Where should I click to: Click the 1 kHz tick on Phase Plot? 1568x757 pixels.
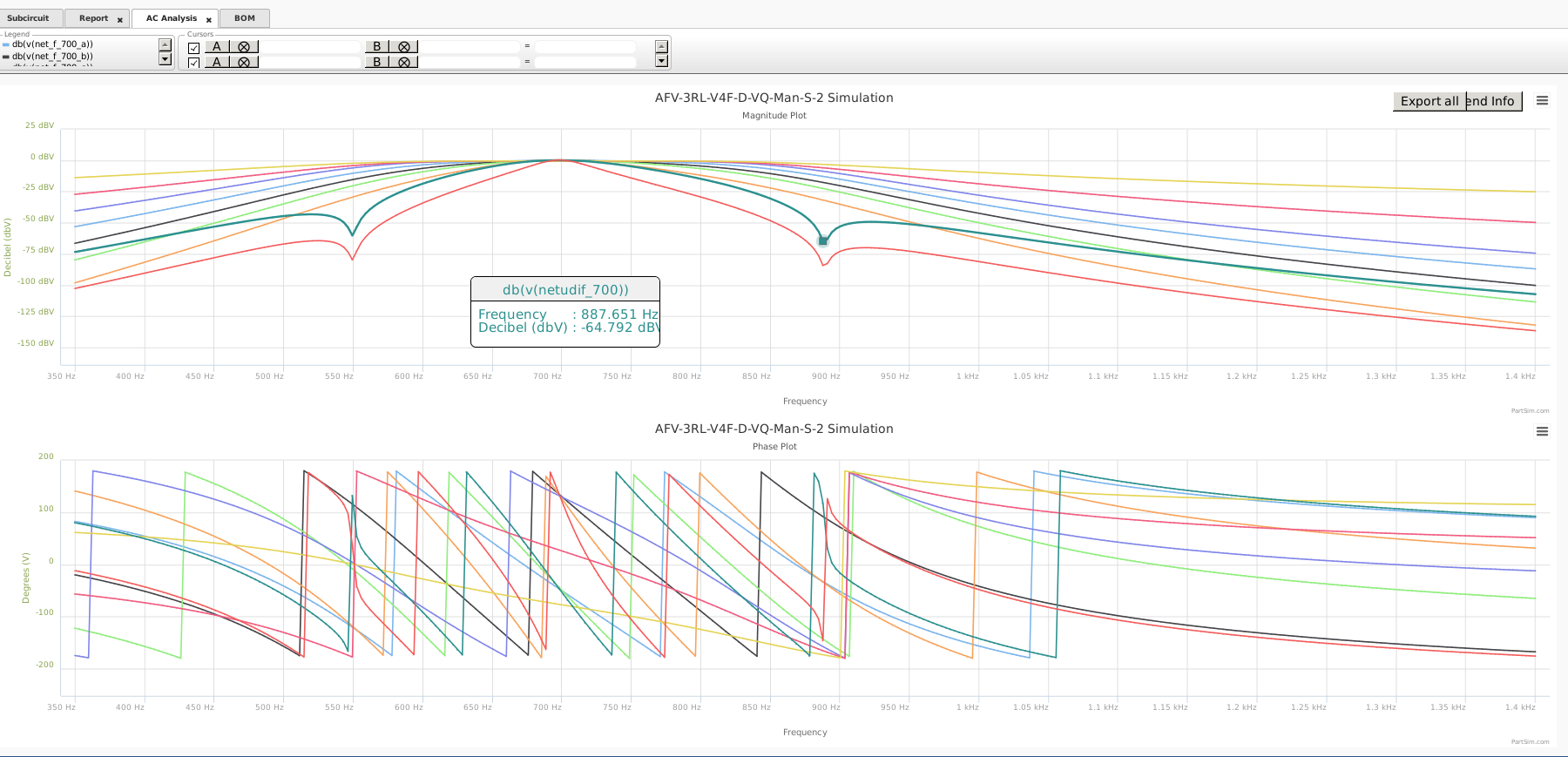pyautogui.click(x=967, y=707)
